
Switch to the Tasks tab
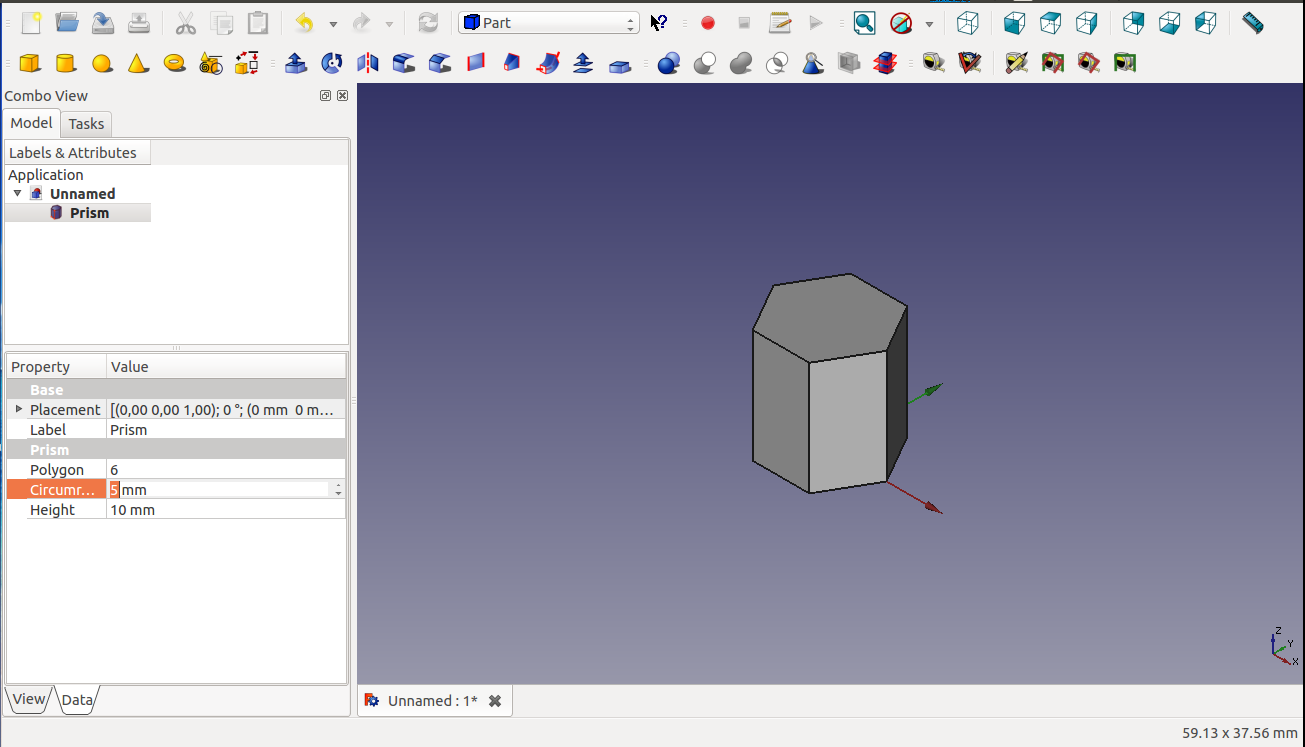pyautogui.click(x=86, y=124)
